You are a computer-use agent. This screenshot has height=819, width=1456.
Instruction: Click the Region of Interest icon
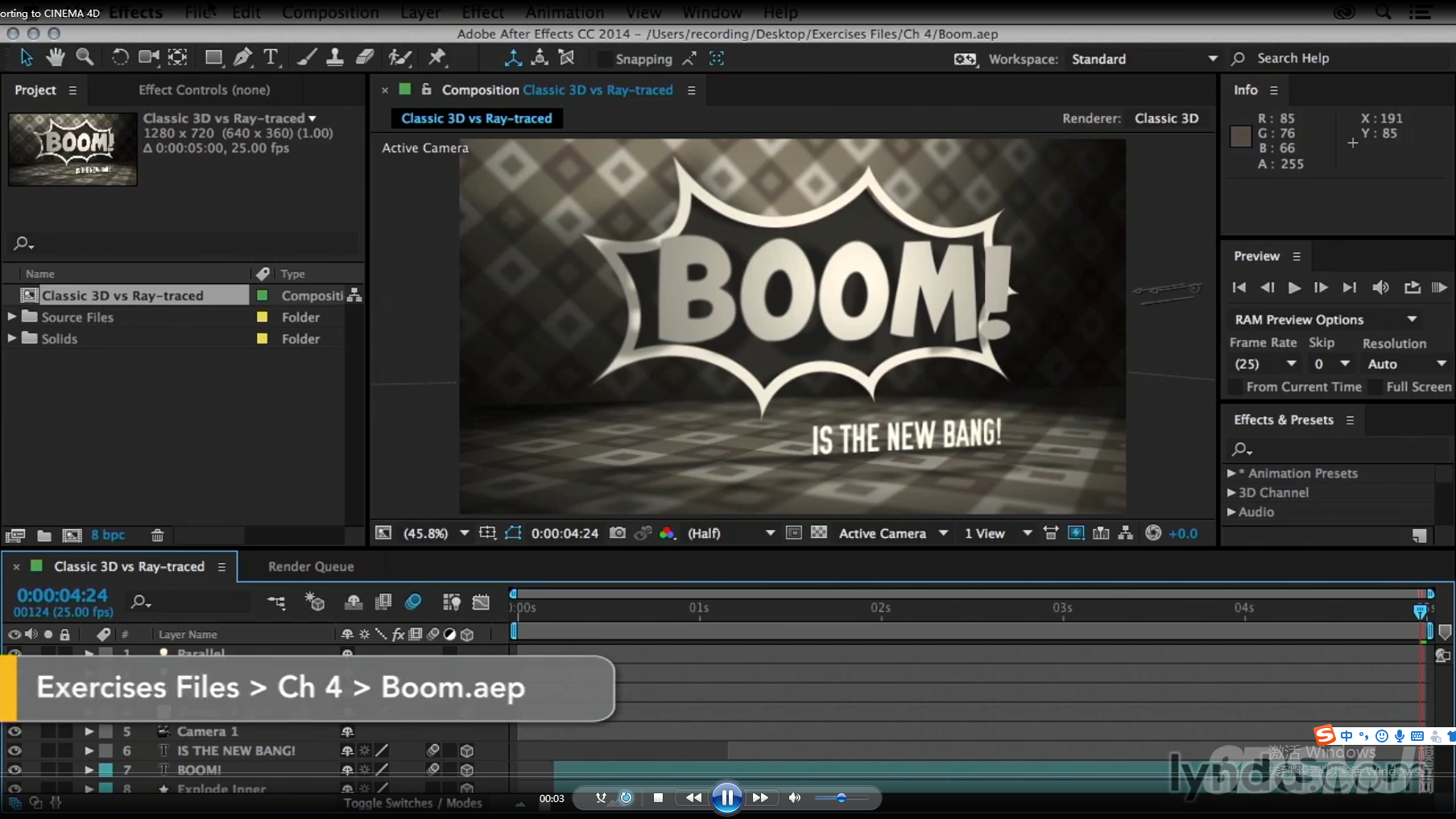(x=793, y=533)
